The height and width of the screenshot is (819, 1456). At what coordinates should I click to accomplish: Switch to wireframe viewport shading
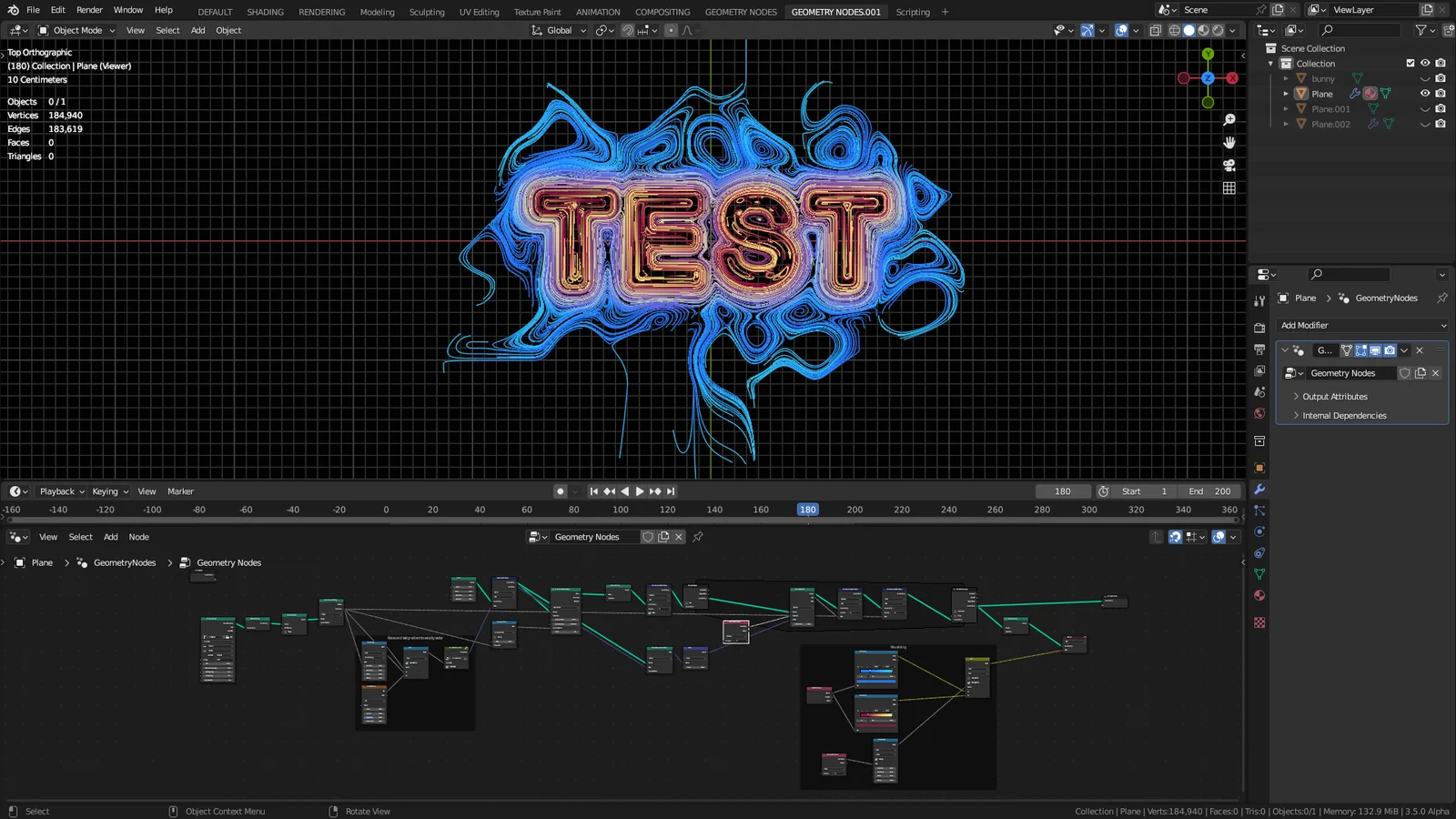[x=1175, y=30]
